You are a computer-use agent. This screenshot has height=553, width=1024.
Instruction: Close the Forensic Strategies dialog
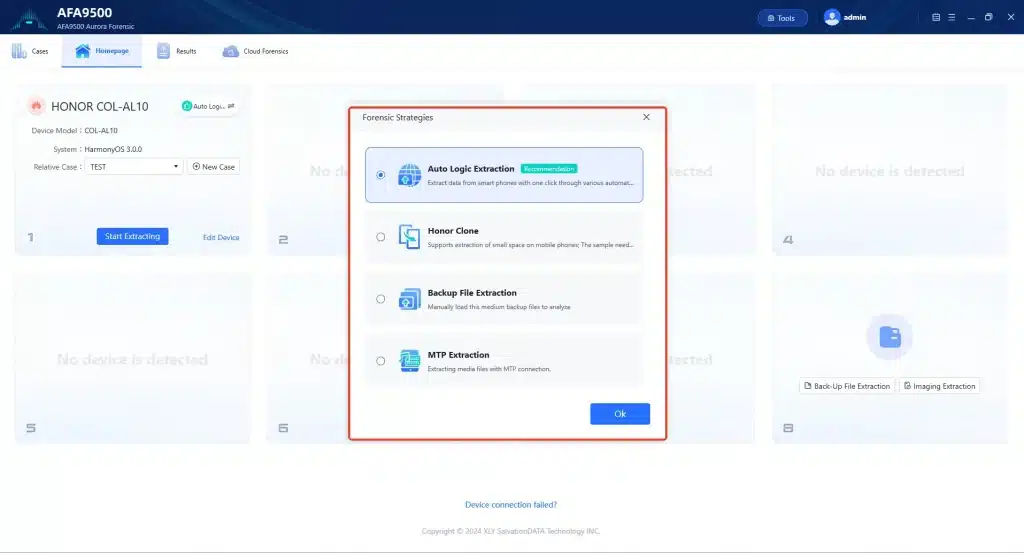coord(646,117)
